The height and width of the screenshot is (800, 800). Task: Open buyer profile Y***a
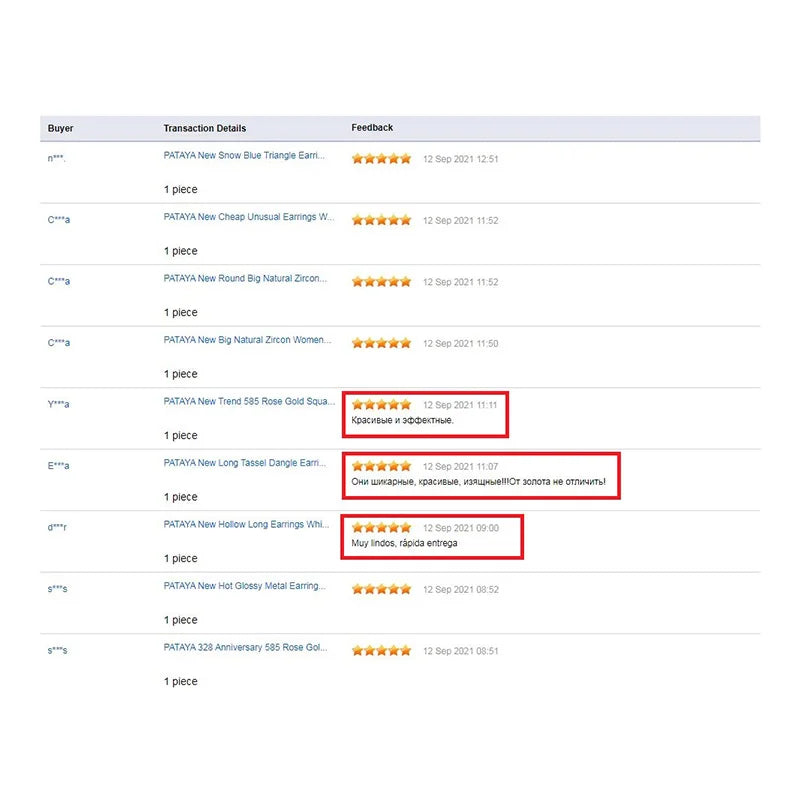(x=58, y=404)
